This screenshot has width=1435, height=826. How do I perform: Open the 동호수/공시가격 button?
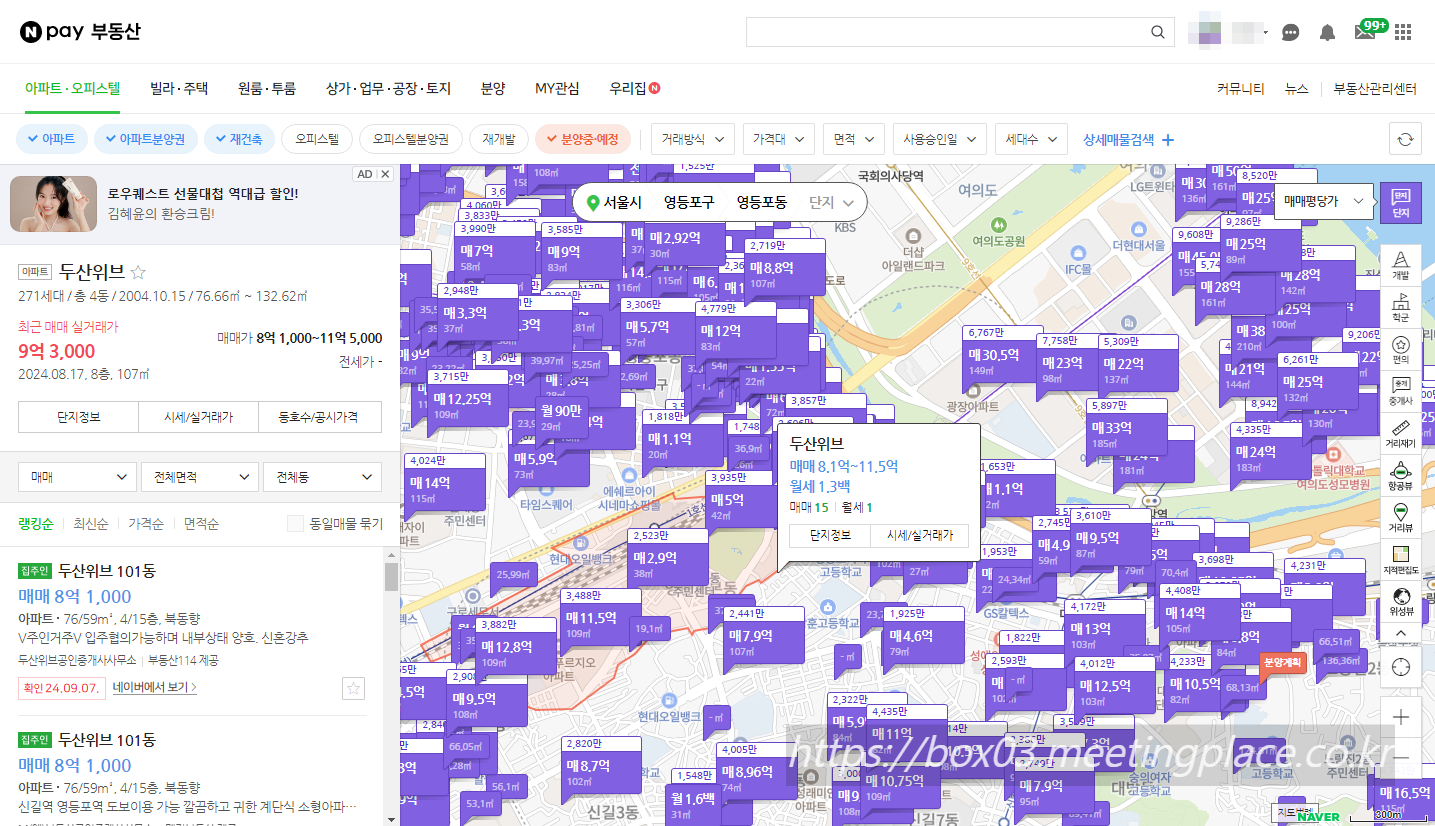click(320, 417)
